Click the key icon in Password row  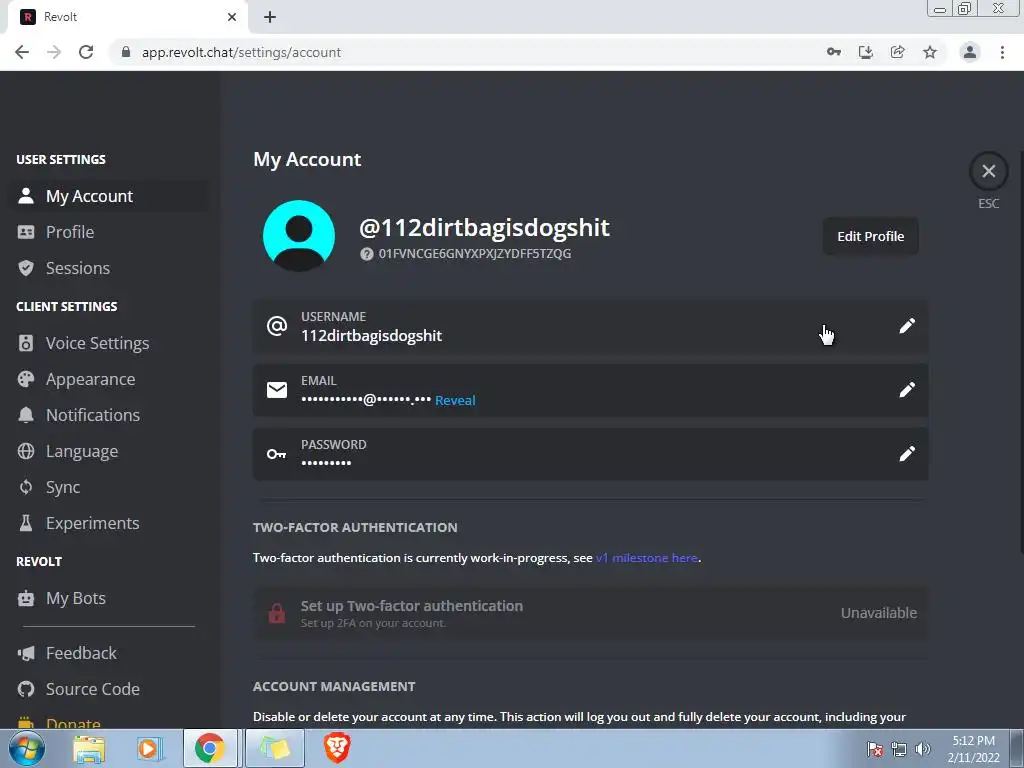coord(277,454)
